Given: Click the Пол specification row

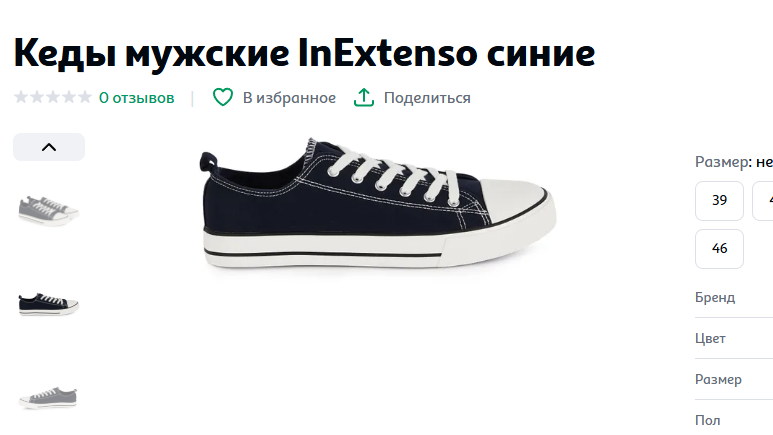Looking at the screenshot, I should click(x=734, y=420).
